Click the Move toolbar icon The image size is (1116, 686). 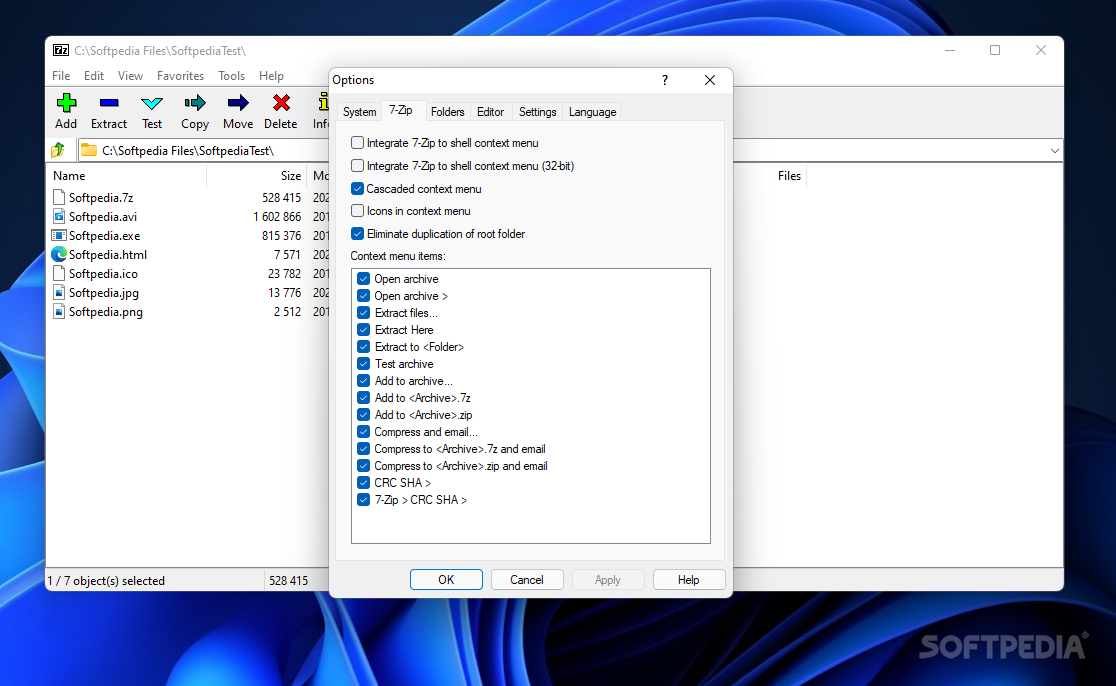[x=238, y=103]
